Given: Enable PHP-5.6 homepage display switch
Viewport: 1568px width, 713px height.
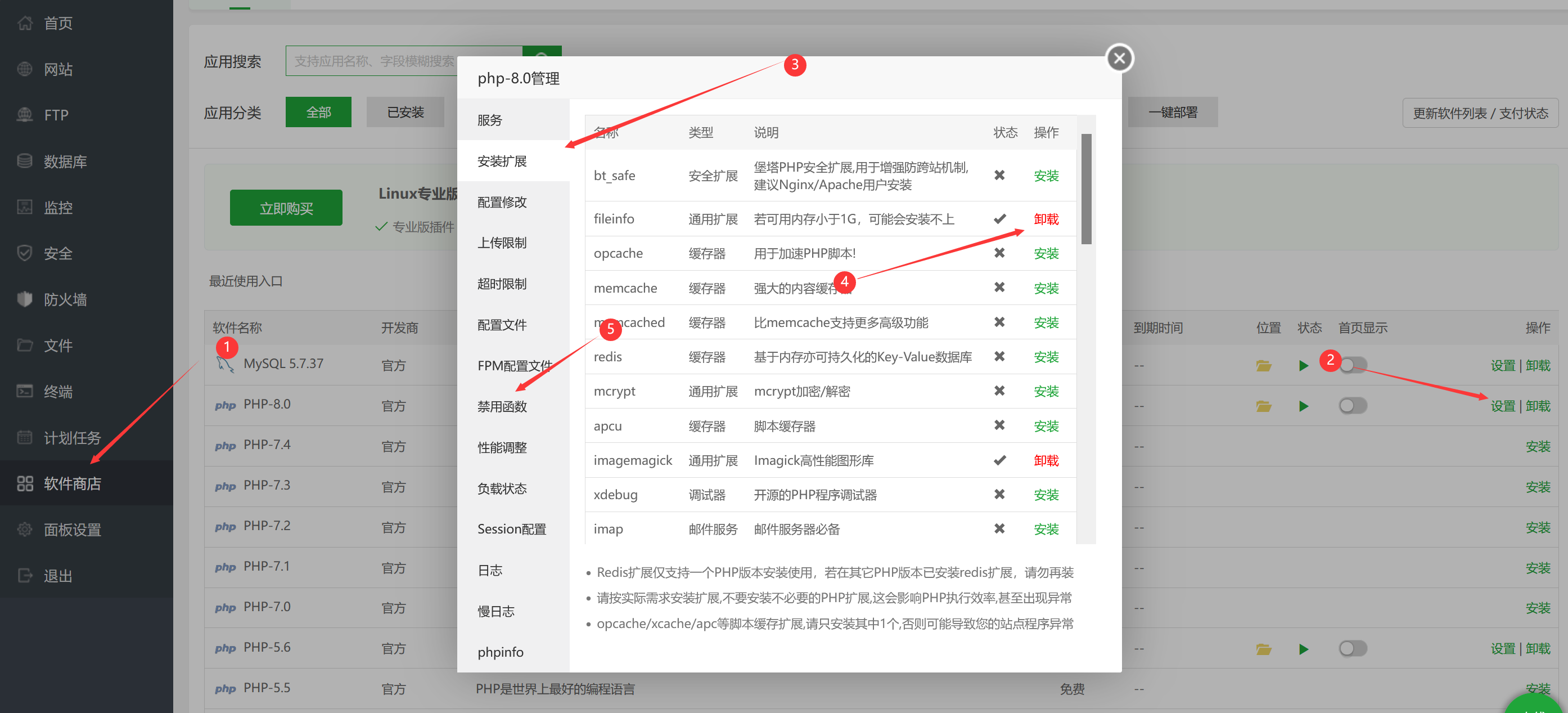Looking at the screenshot, I should (x=1353, y=648).
